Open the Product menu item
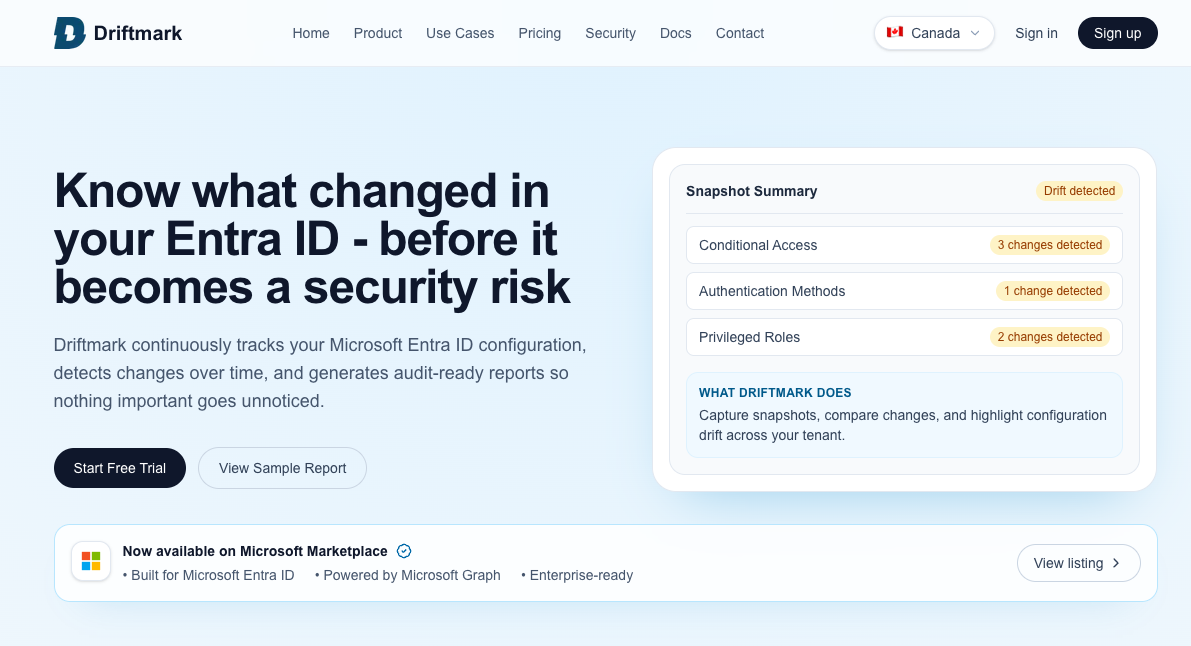Viewport: 1191px width, 646px height. pos(378,33)
